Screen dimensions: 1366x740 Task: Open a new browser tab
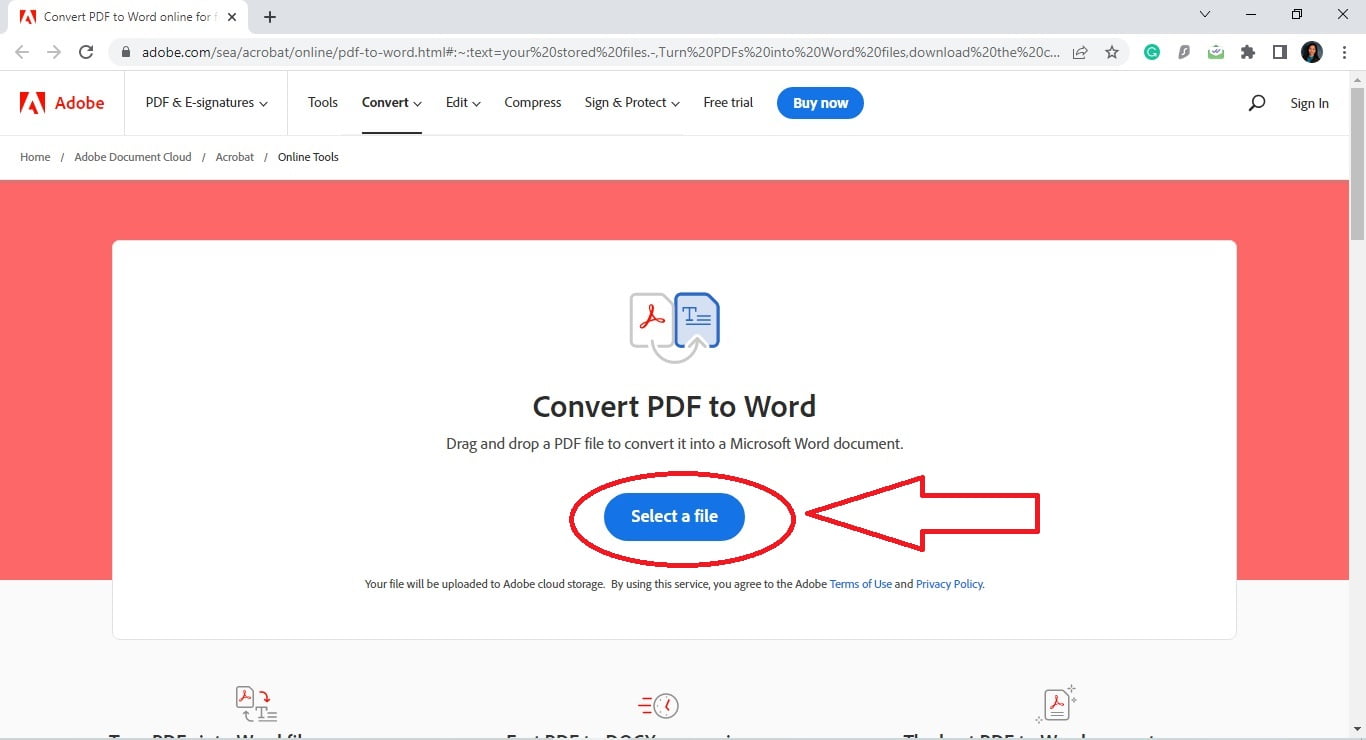[270, 17]
